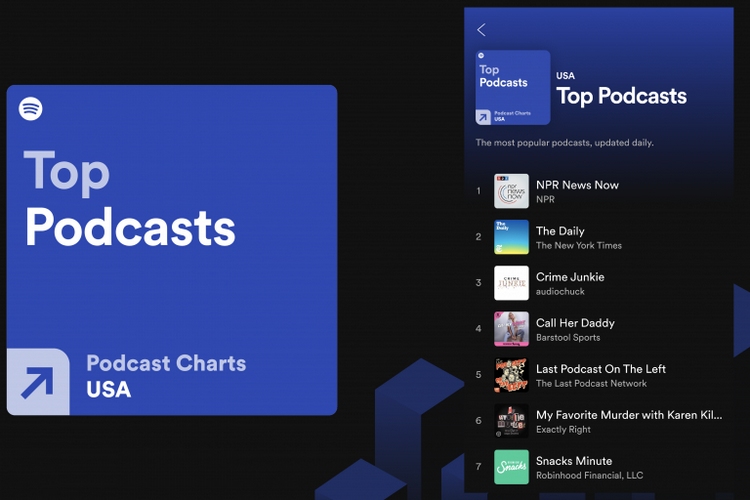Viewport: 750px width, 500px height.
Task: Click publisher Robinhood Financial, LLC
Action: (589, 476)
